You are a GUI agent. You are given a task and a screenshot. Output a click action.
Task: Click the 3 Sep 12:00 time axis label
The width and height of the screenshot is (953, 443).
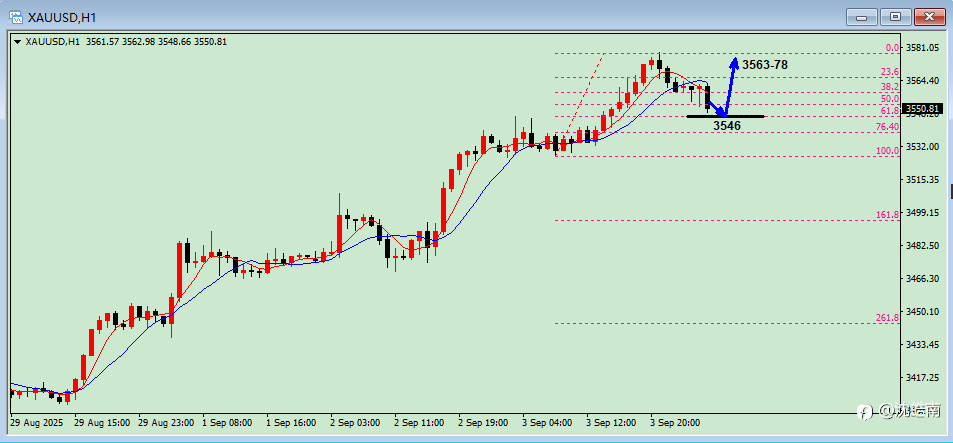(x=613, y=422)
